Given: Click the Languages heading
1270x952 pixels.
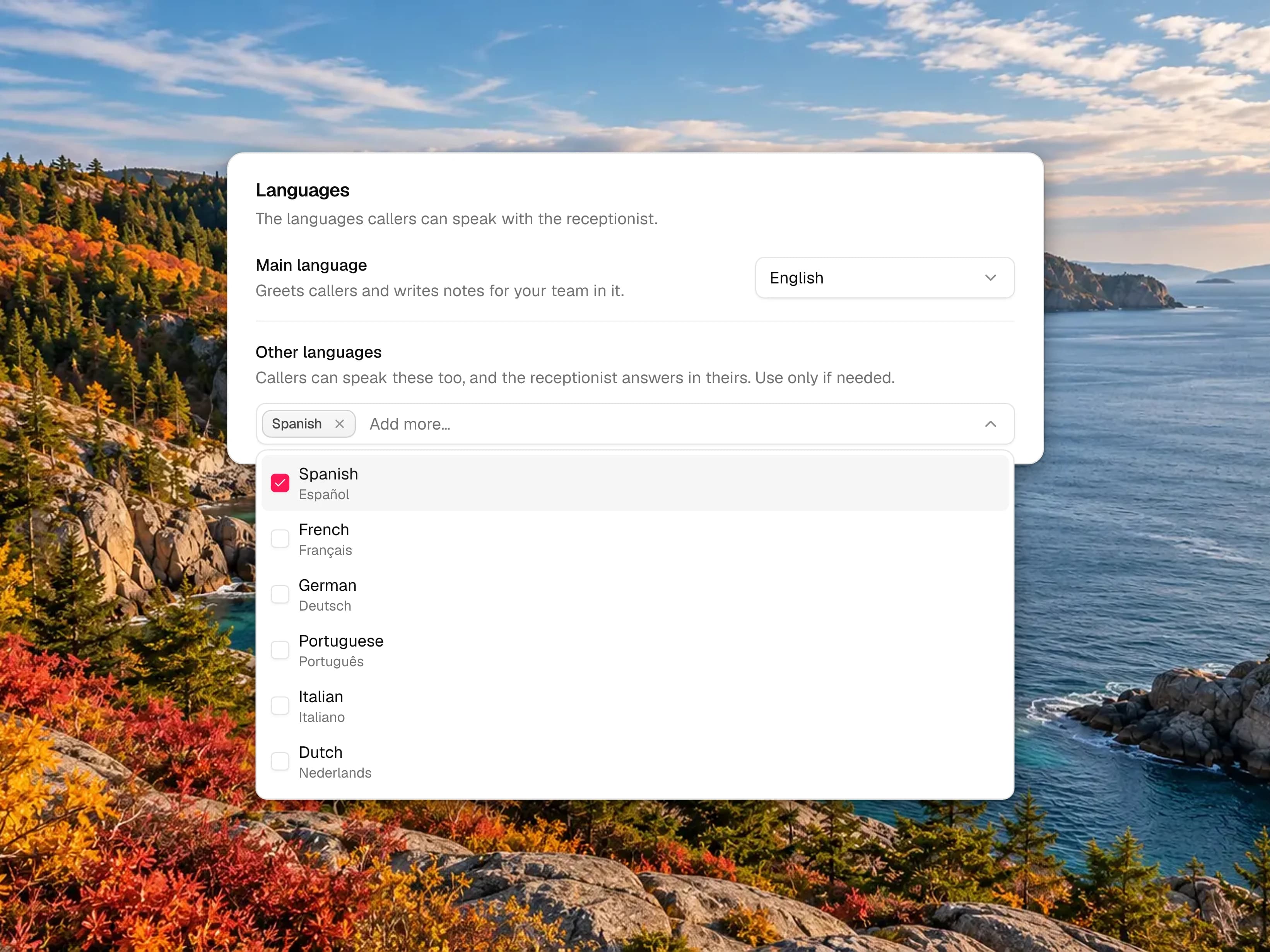Looking at the screenshot, I should tap(303, 191).
